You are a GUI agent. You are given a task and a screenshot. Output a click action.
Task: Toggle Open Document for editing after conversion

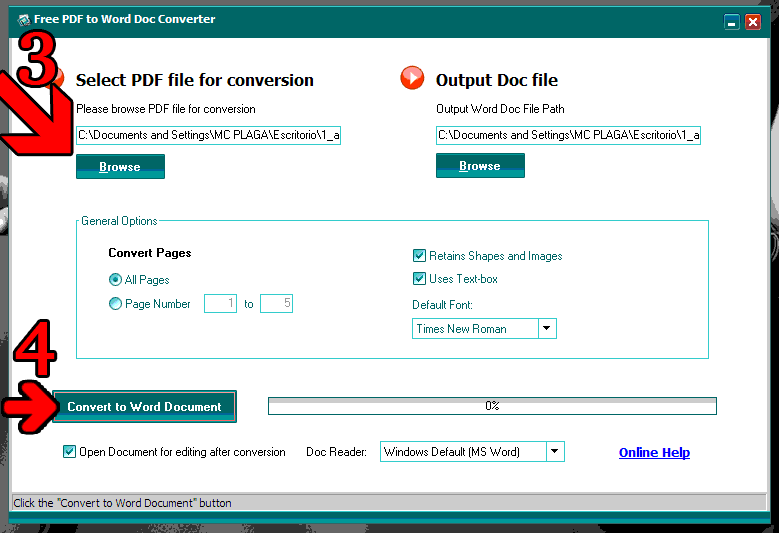pos(69,452)
